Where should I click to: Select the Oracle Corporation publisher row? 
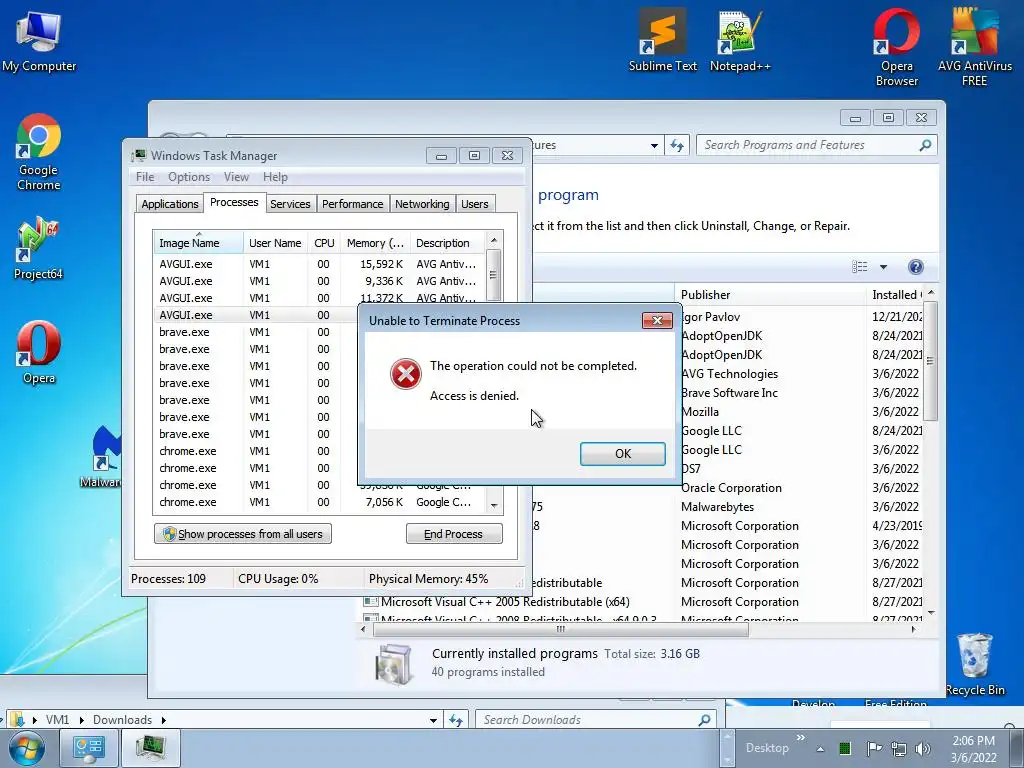(731, 488)
